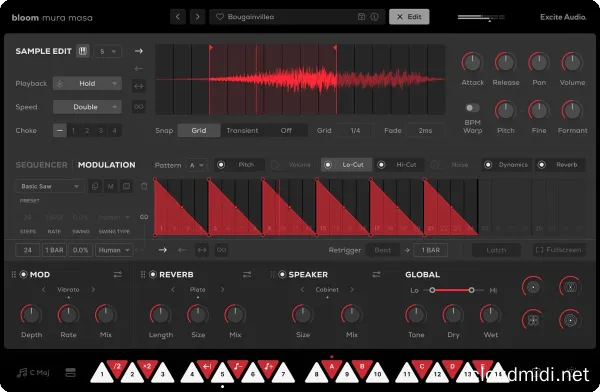Click the Fullscreen button
600x392 pixels.
(559, 250)
